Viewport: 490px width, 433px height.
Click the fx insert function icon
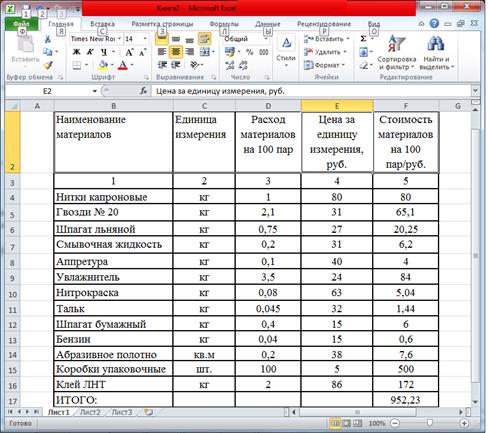(x=143, y=91)
